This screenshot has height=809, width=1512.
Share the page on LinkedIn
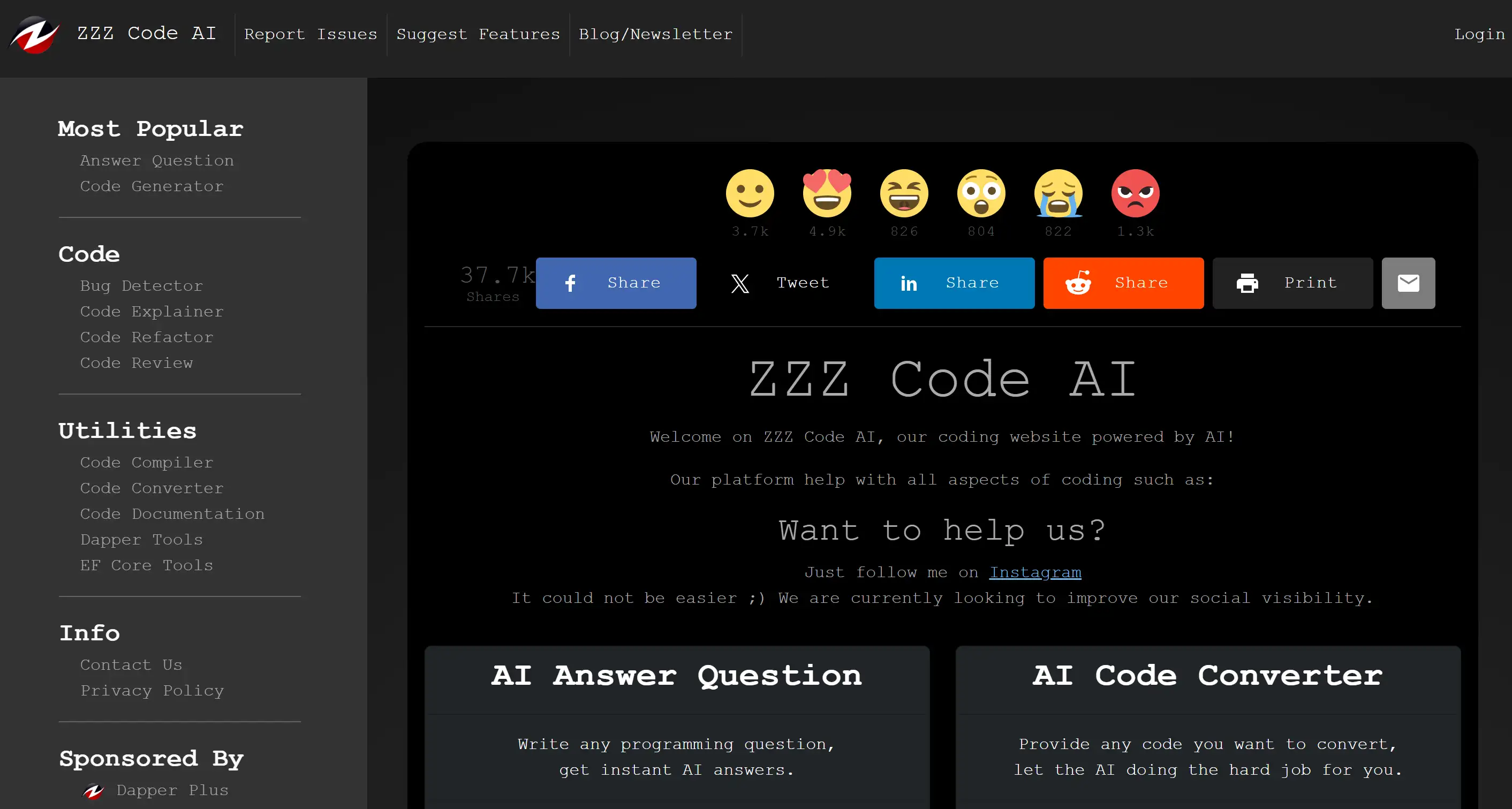click(x=954, y=283)
